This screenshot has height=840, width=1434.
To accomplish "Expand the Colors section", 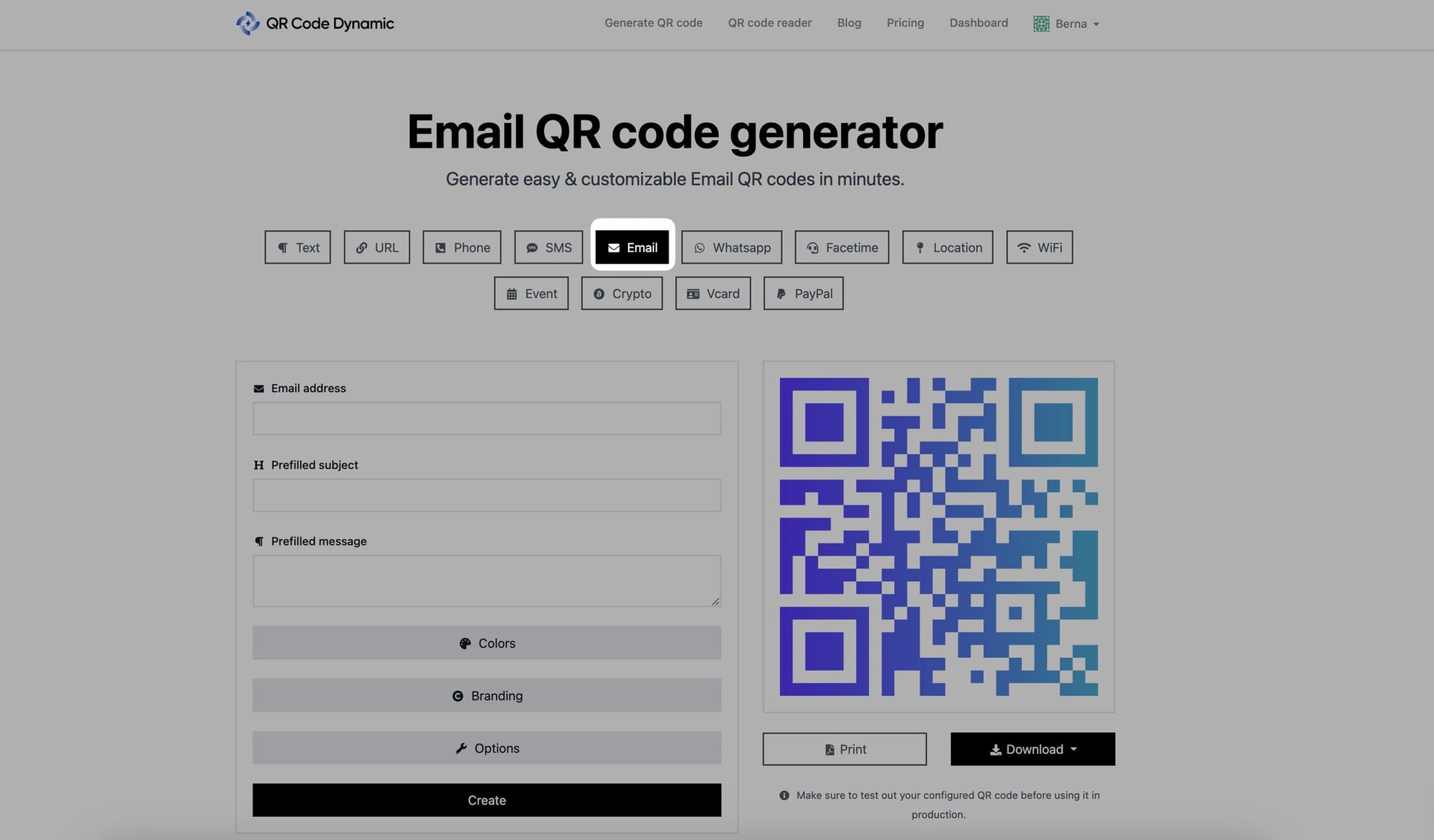I will (487, 642).
